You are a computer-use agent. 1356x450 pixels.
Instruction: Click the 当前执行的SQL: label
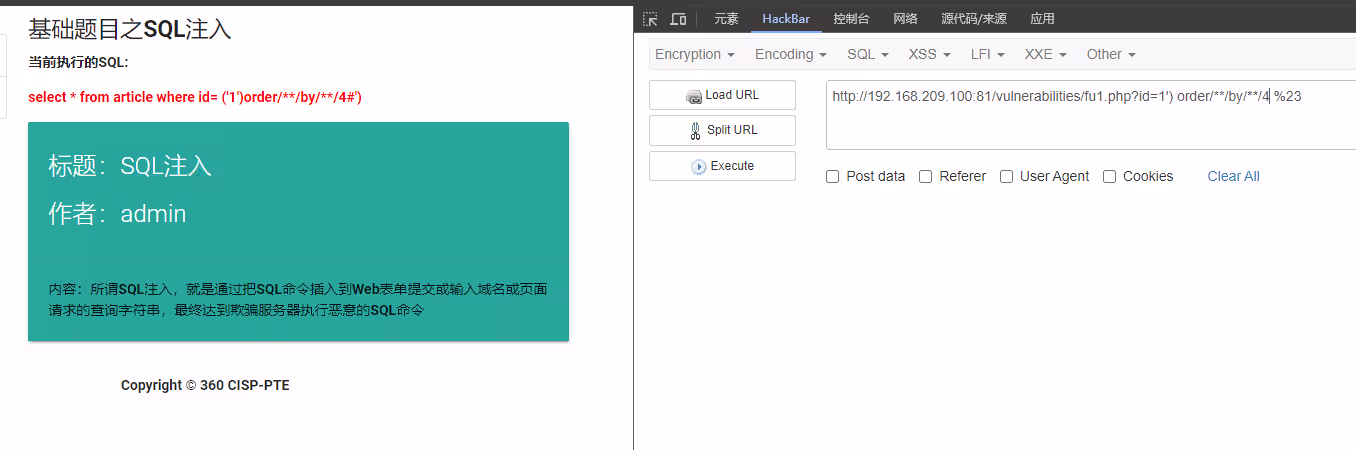pos(78,62)
